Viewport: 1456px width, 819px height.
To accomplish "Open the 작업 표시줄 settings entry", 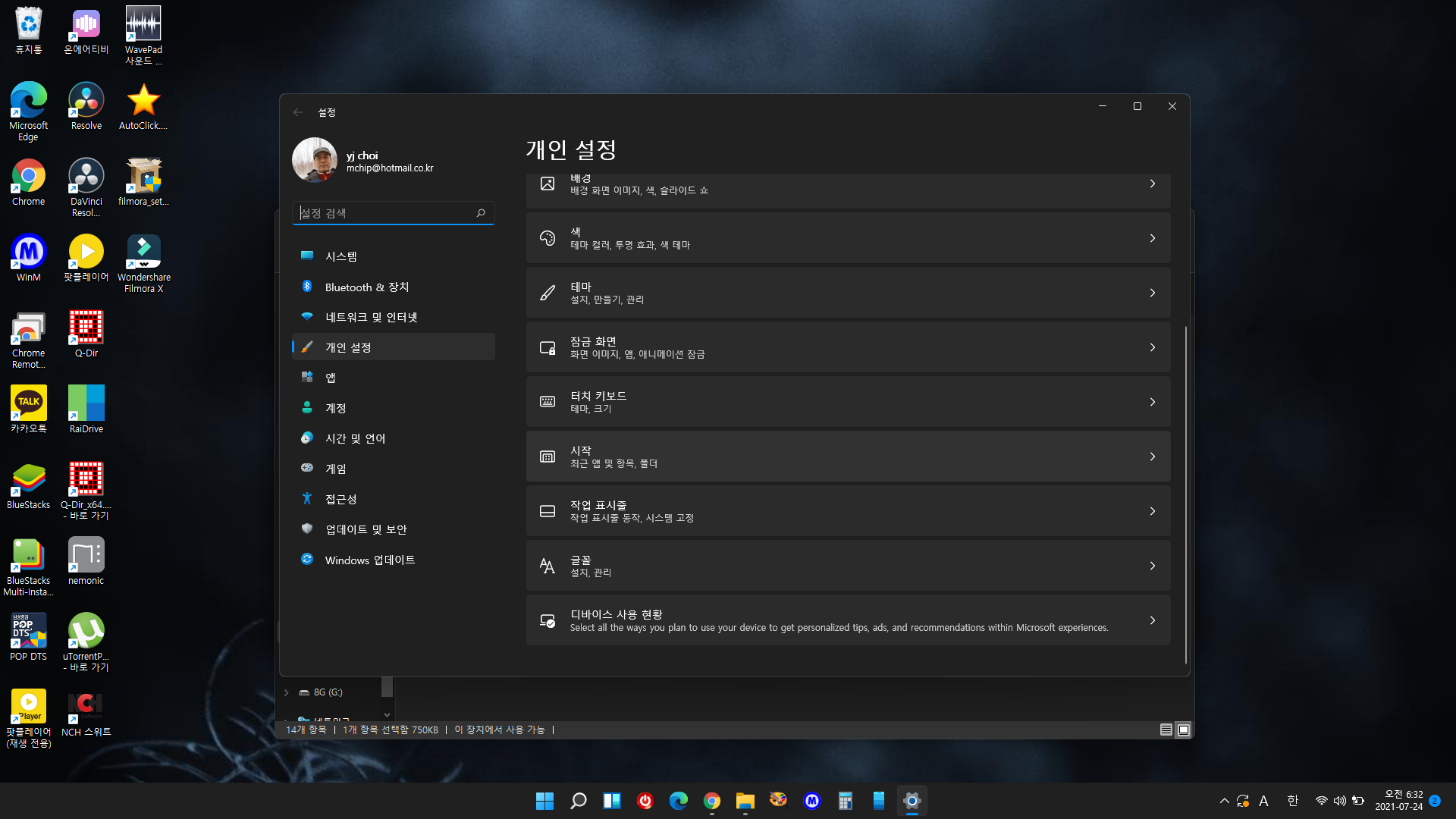I will (x=848, y=511).
